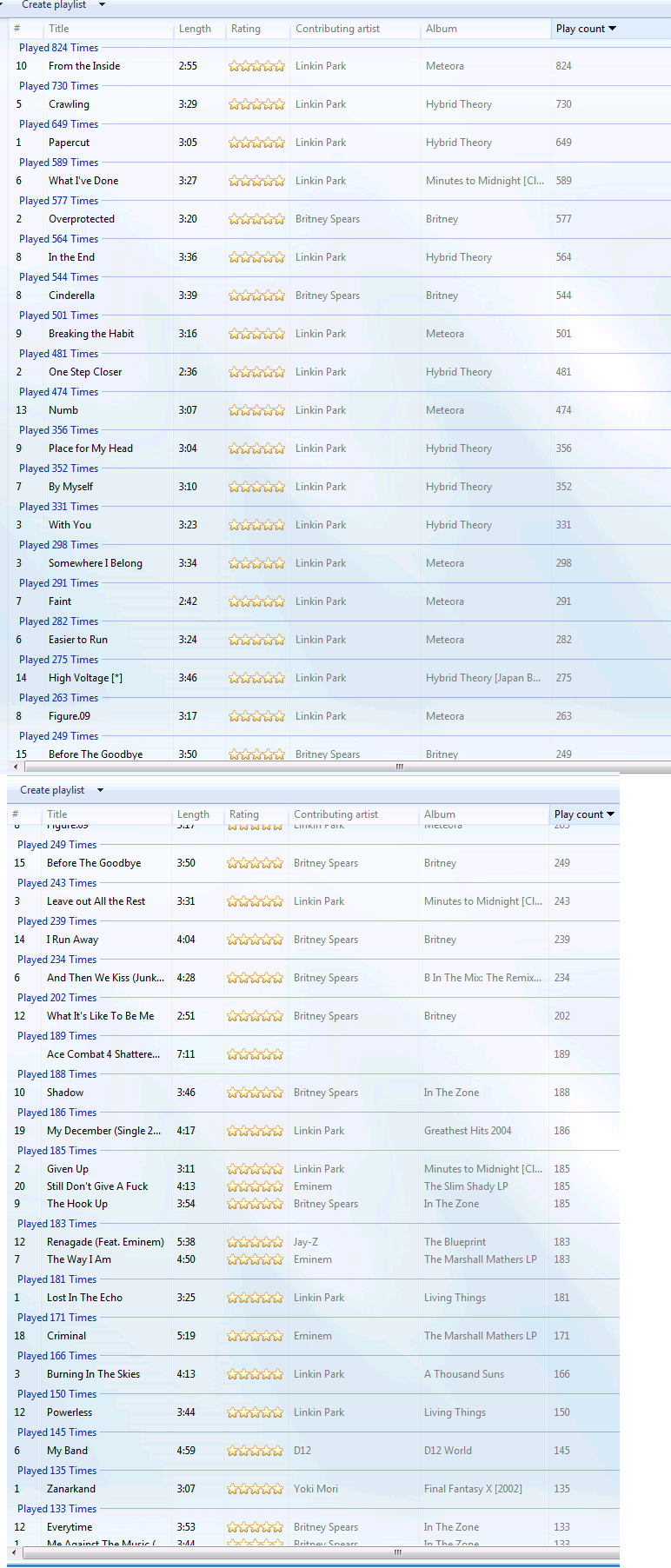Click horizontal scrollbar of lower list
This screenshot has width=671, height=1568.
point(398,1552)
